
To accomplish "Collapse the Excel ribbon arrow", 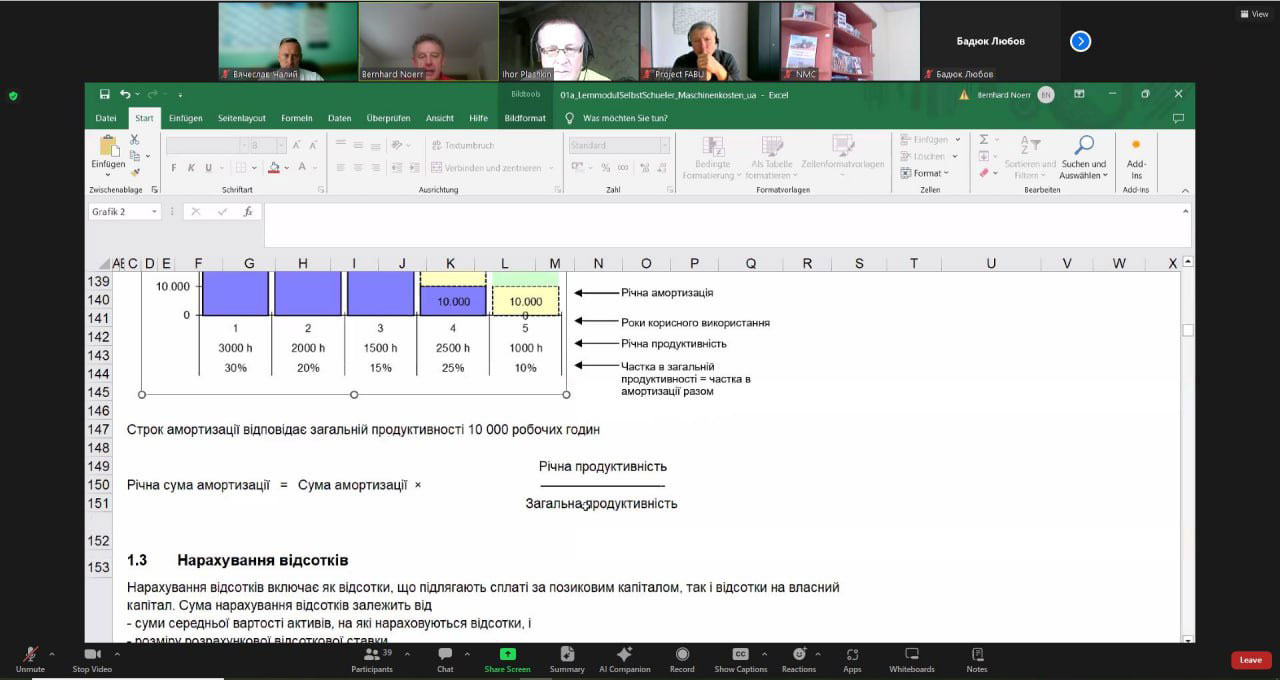I will point(1185,189).
